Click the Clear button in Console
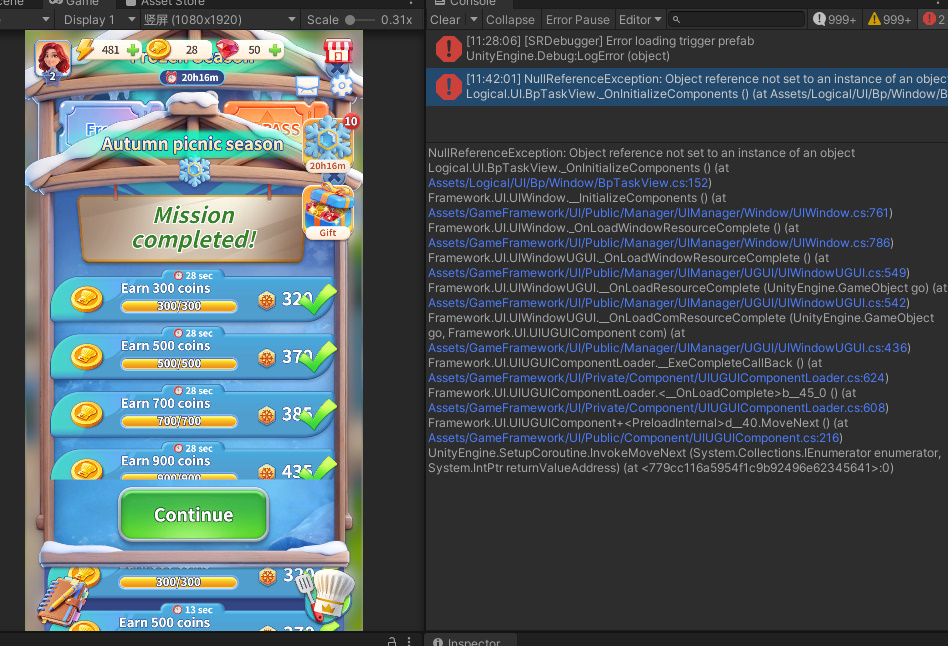Image resolution: width=948 pixels, height=646 pixels. (445, 20)
